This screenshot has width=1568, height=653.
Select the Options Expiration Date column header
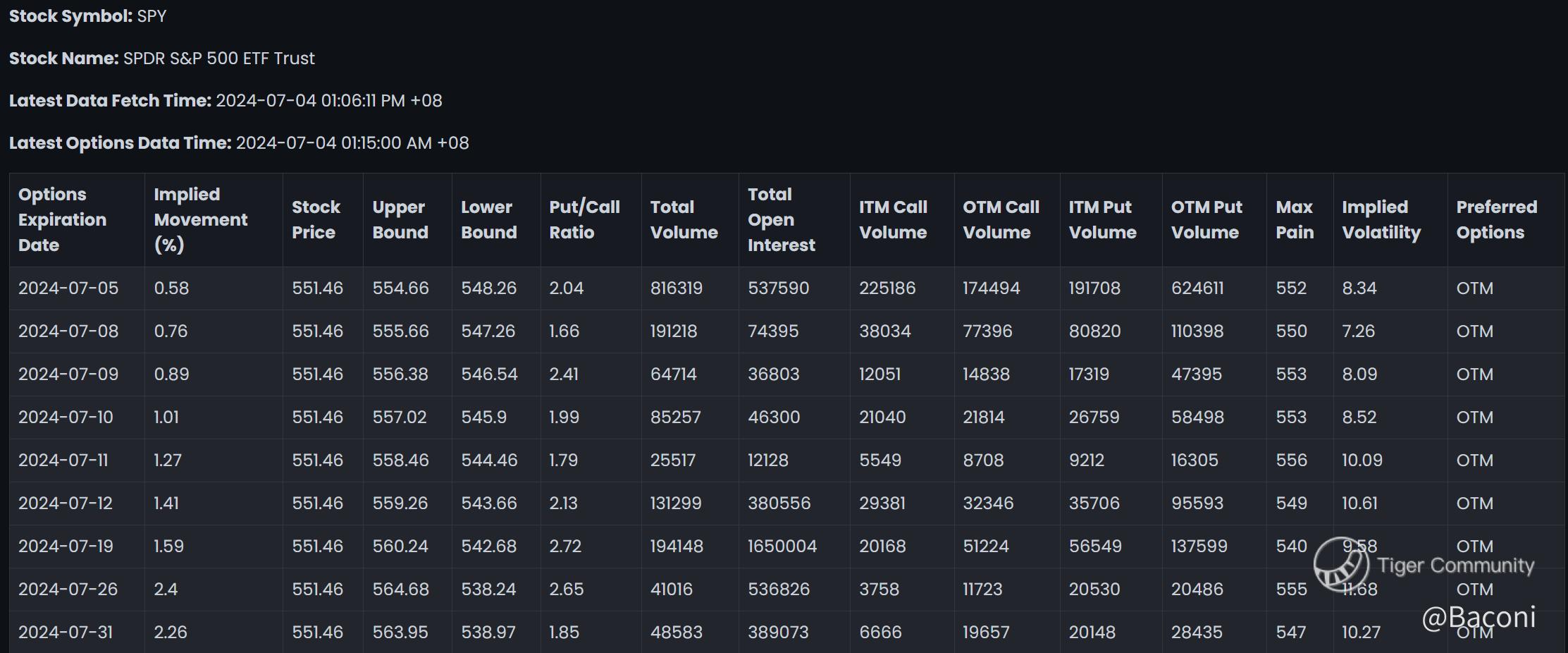62,219
